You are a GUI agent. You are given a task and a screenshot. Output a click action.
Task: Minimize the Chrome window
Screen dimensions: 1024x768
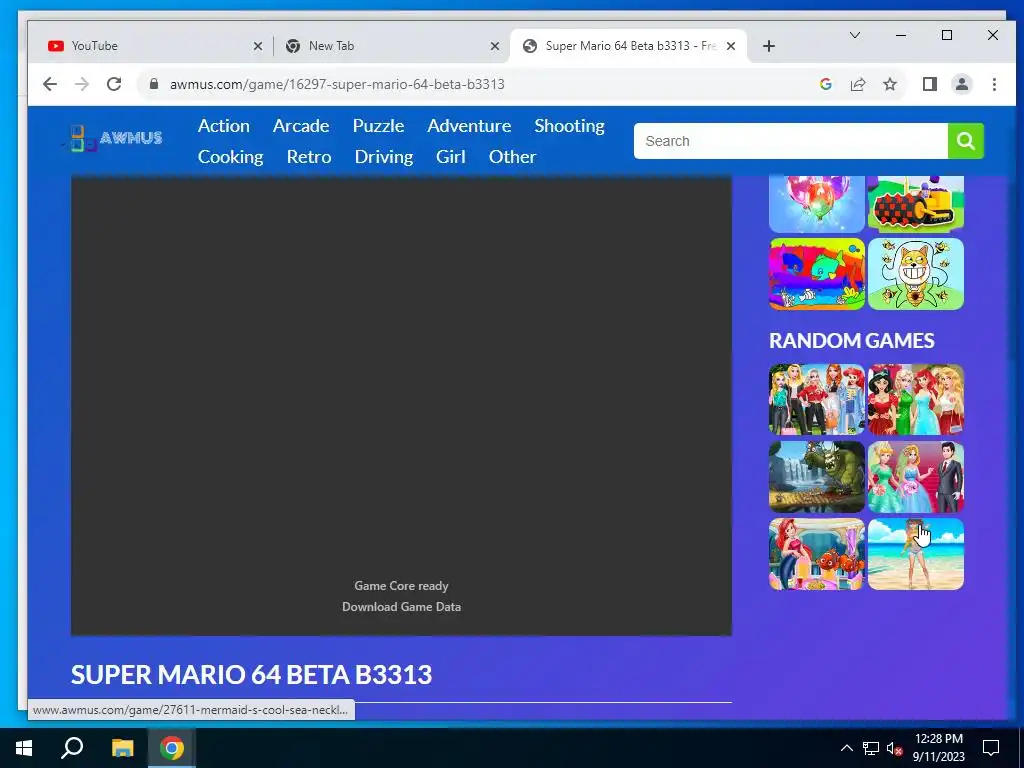tap(901, 35)
